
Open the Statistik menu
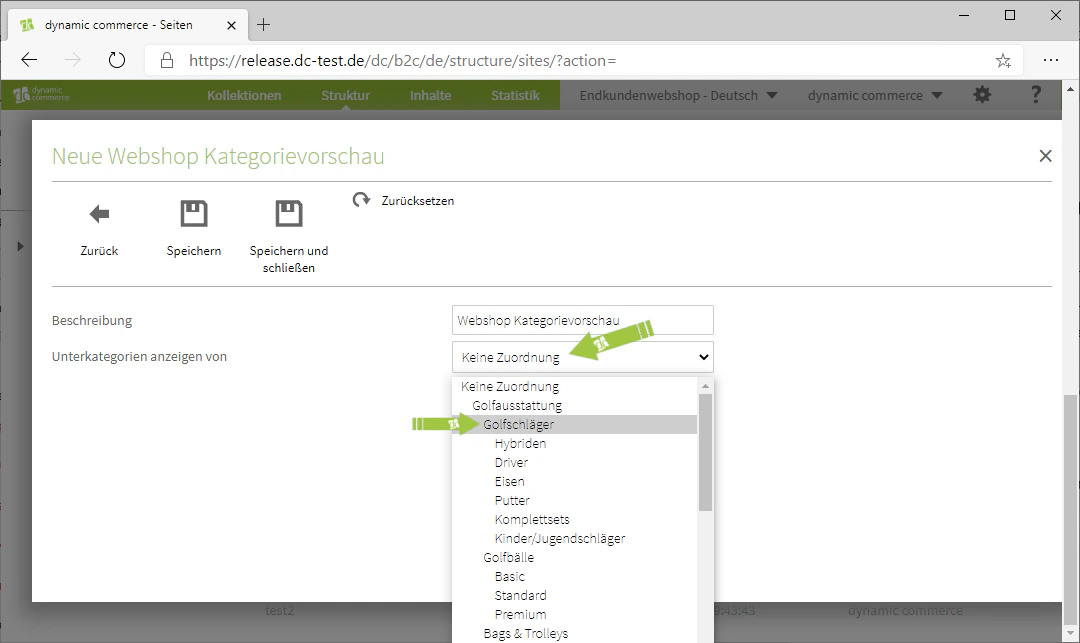pos(515,95)
